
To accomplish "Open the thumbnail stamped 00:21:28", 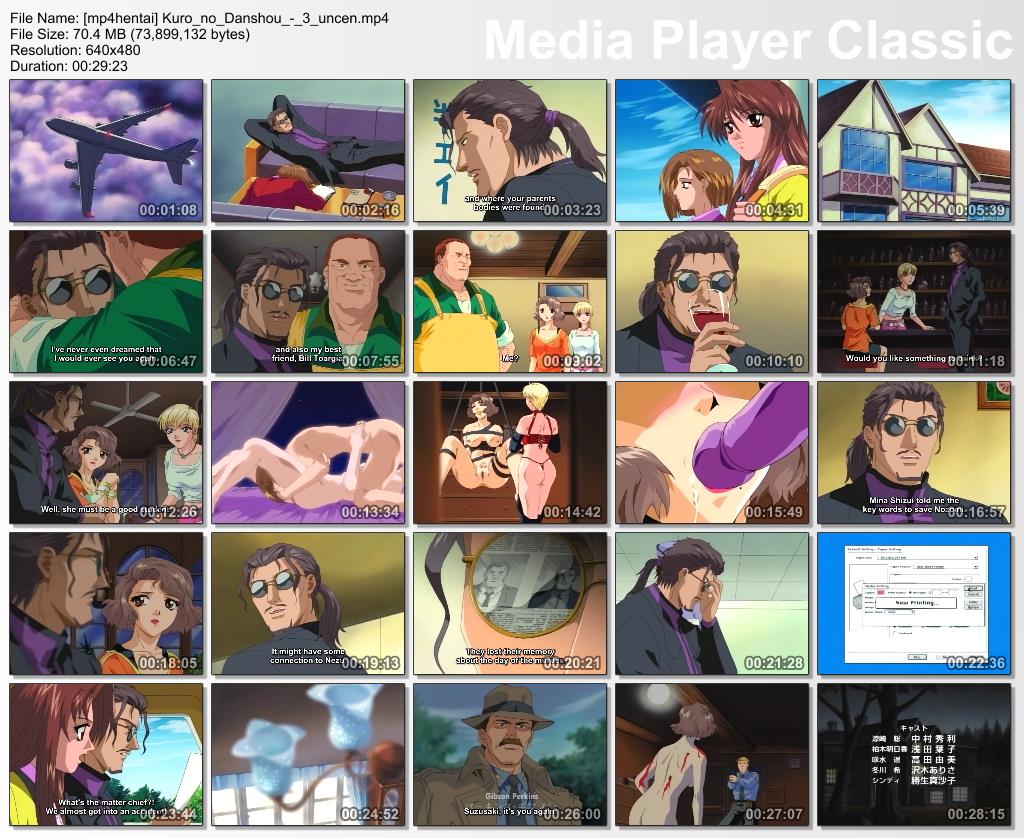I will [712, 604].
